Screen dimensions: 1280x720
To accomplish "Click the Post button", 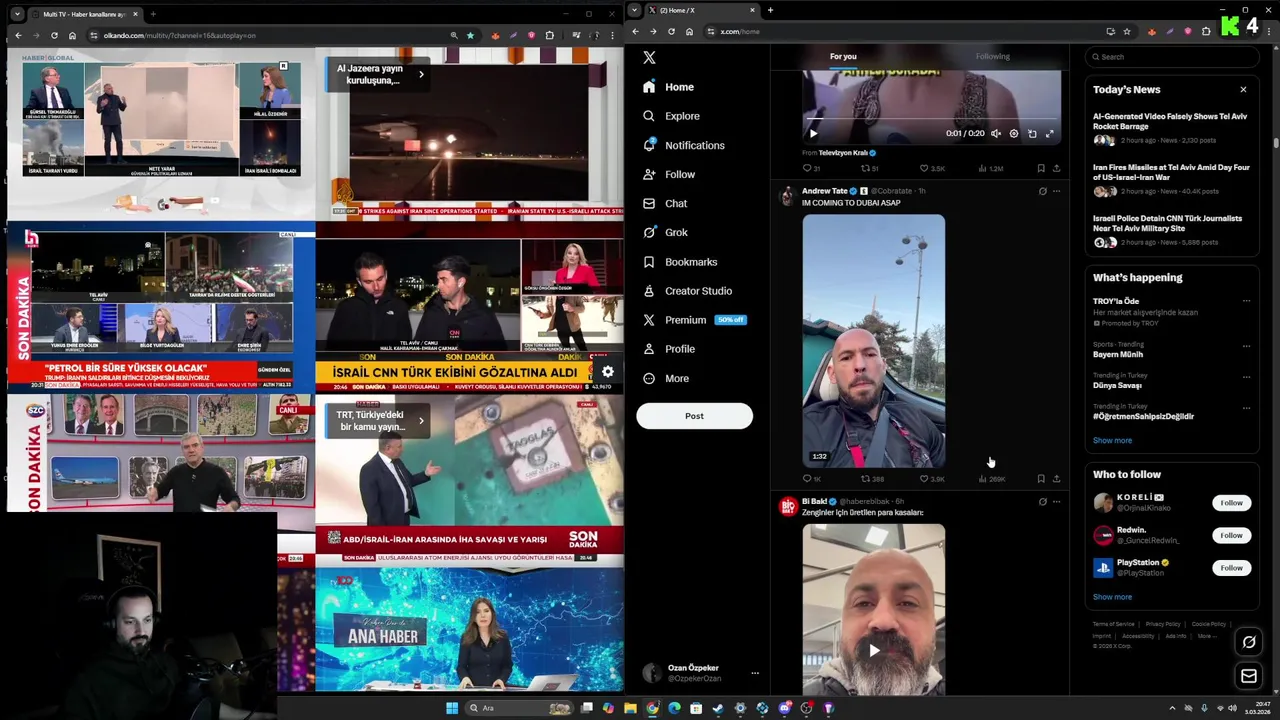I will click(694, 416).
